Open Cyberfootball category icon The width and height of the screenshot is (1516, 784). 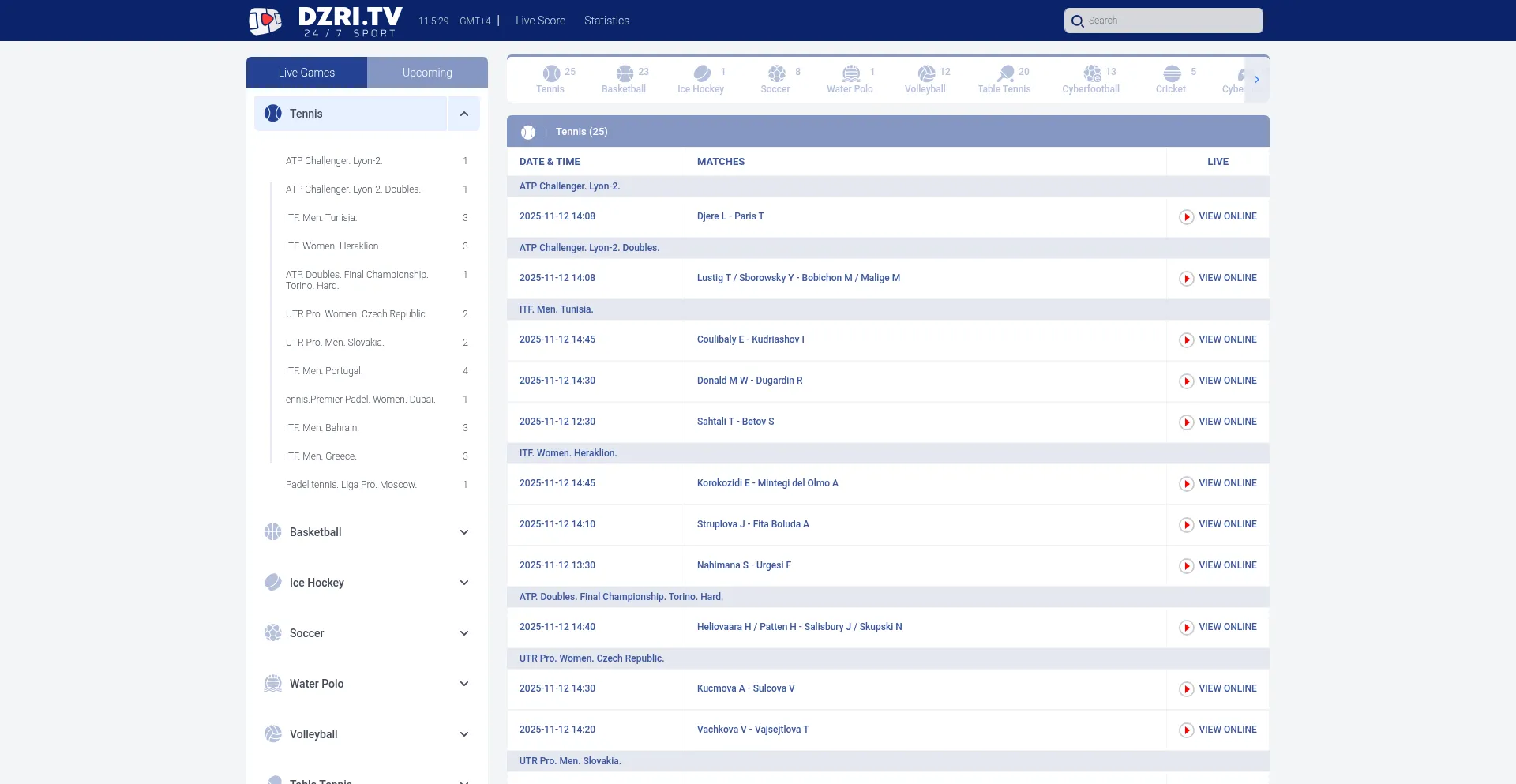(1092, 74)
